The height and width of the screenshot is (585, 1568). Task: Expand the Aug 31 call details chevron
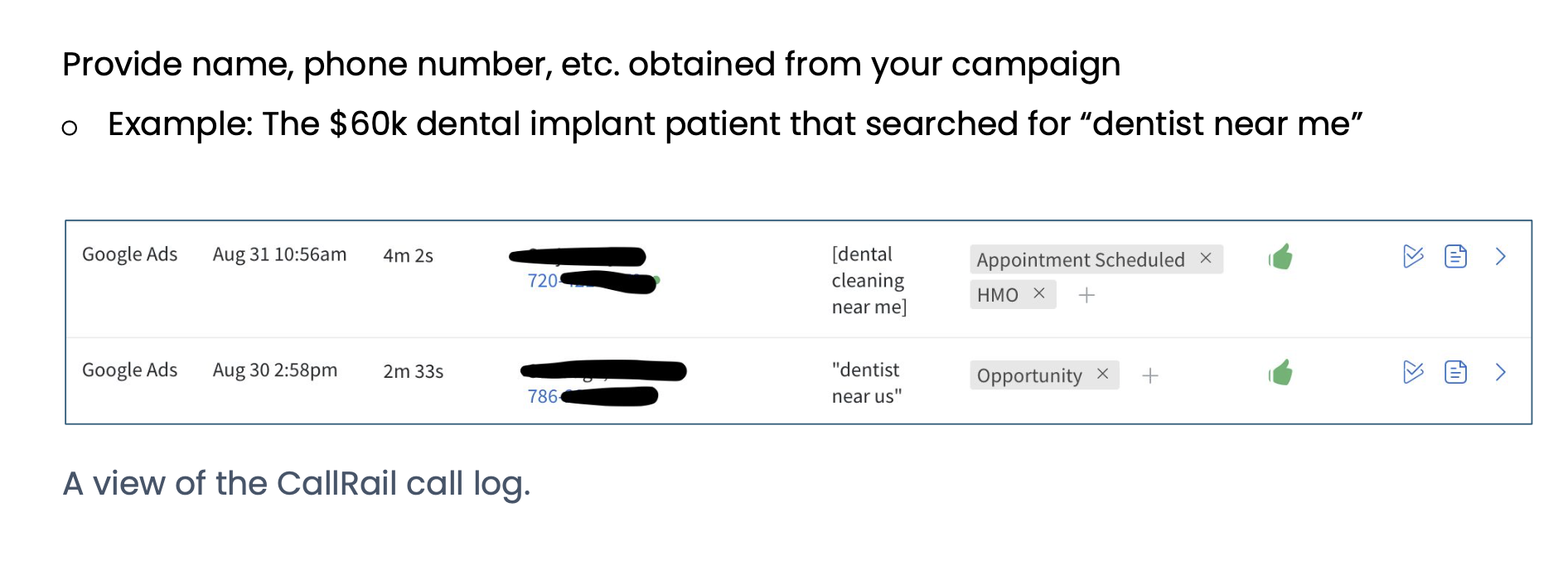point(1500,256)
